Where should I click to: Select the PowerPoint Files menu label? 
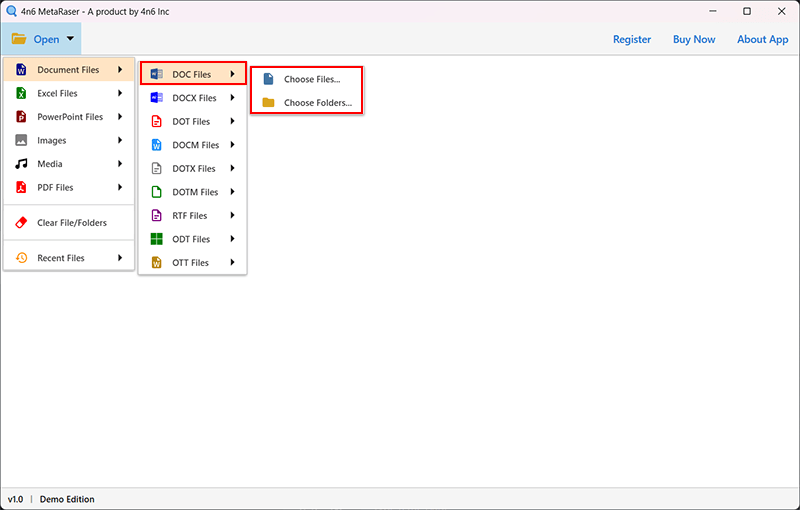pyautogui.click(x=70, y=117)
